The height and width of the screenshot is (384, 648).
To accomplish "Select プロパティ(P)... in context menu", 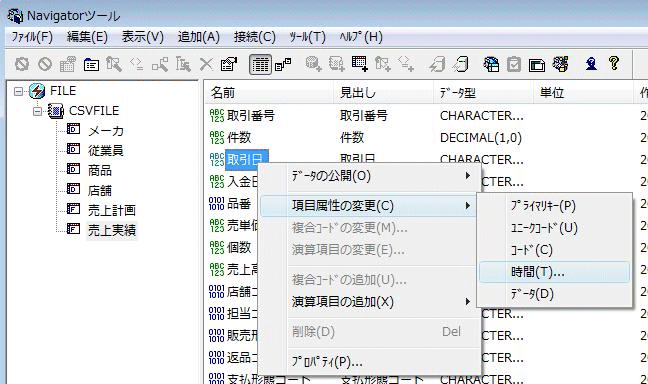I will coord(370,362).
